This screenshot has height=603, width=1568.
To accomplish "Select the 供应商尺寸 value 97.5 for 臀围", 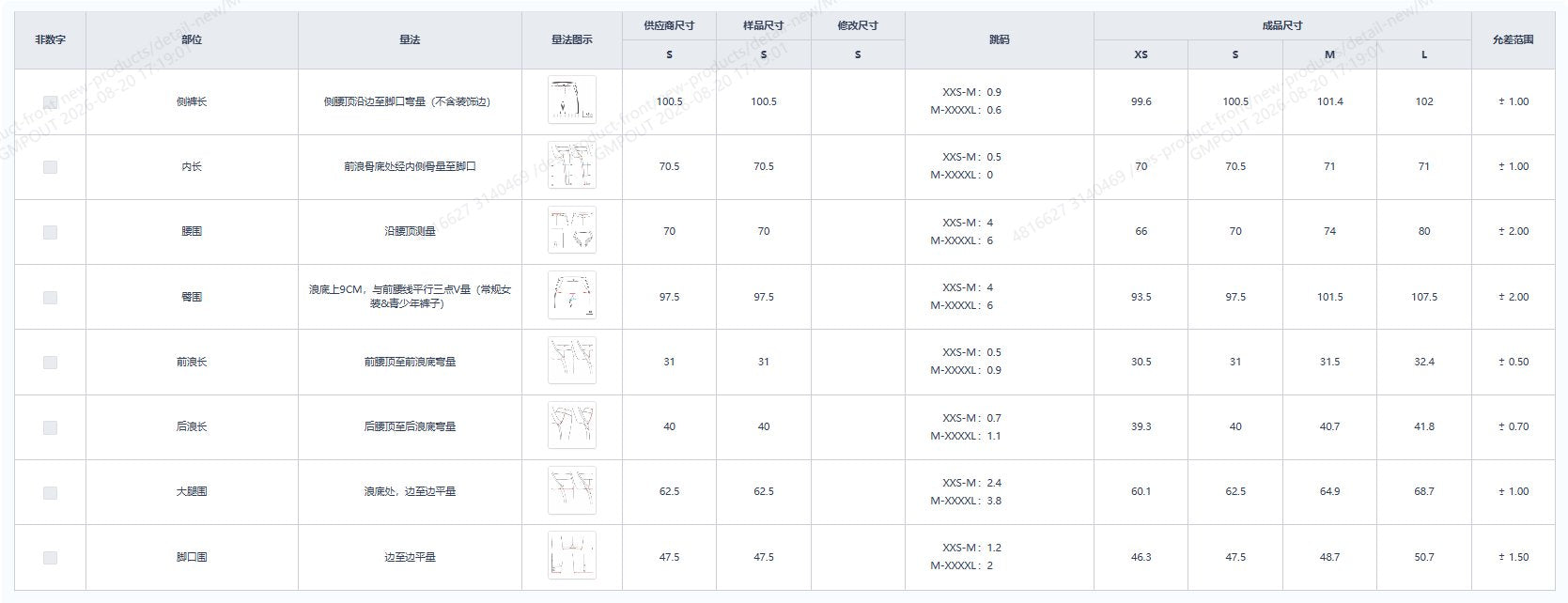I will coord(669,297).
